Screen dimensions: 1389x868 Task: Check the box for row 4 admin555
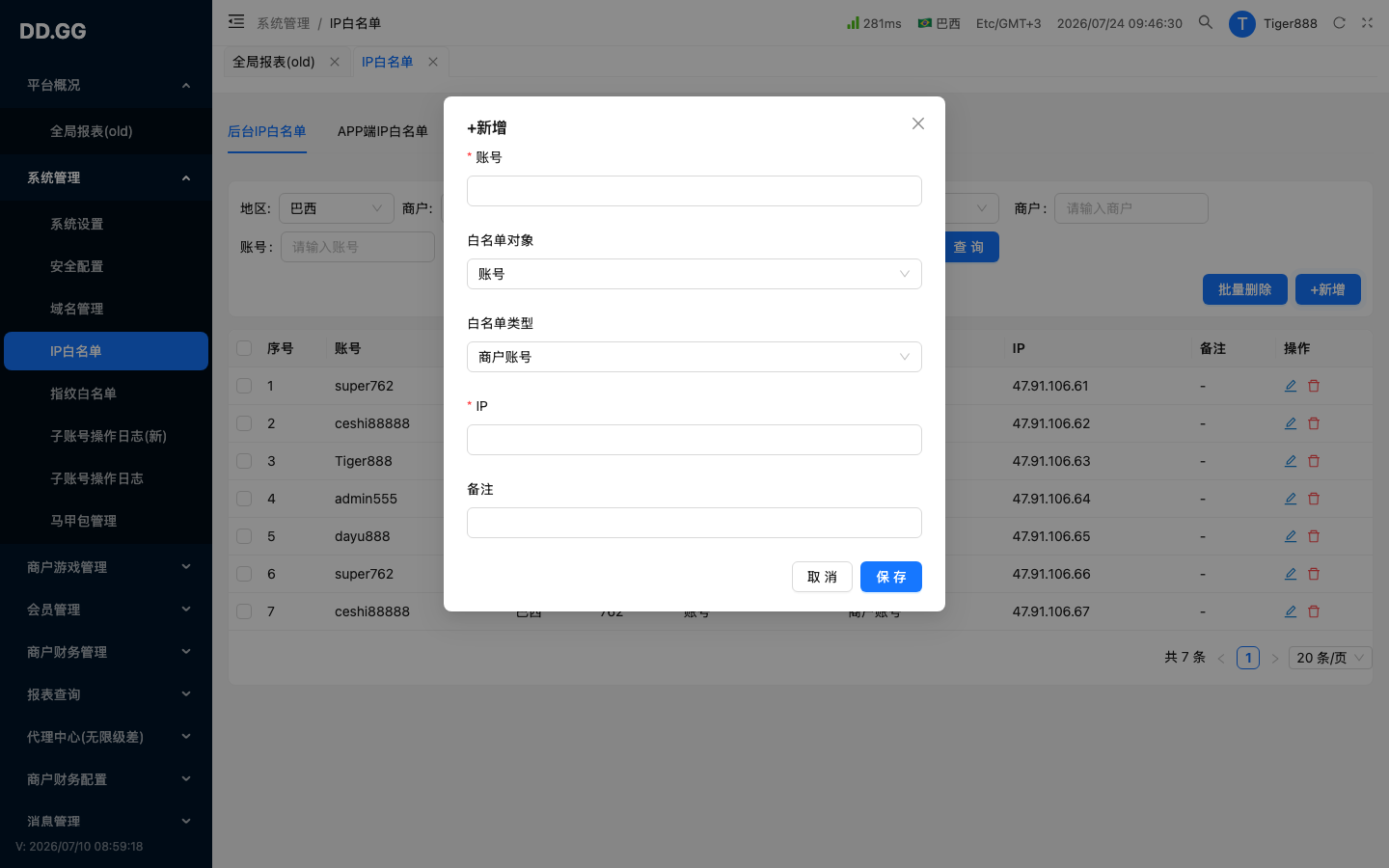pos(244,499)
